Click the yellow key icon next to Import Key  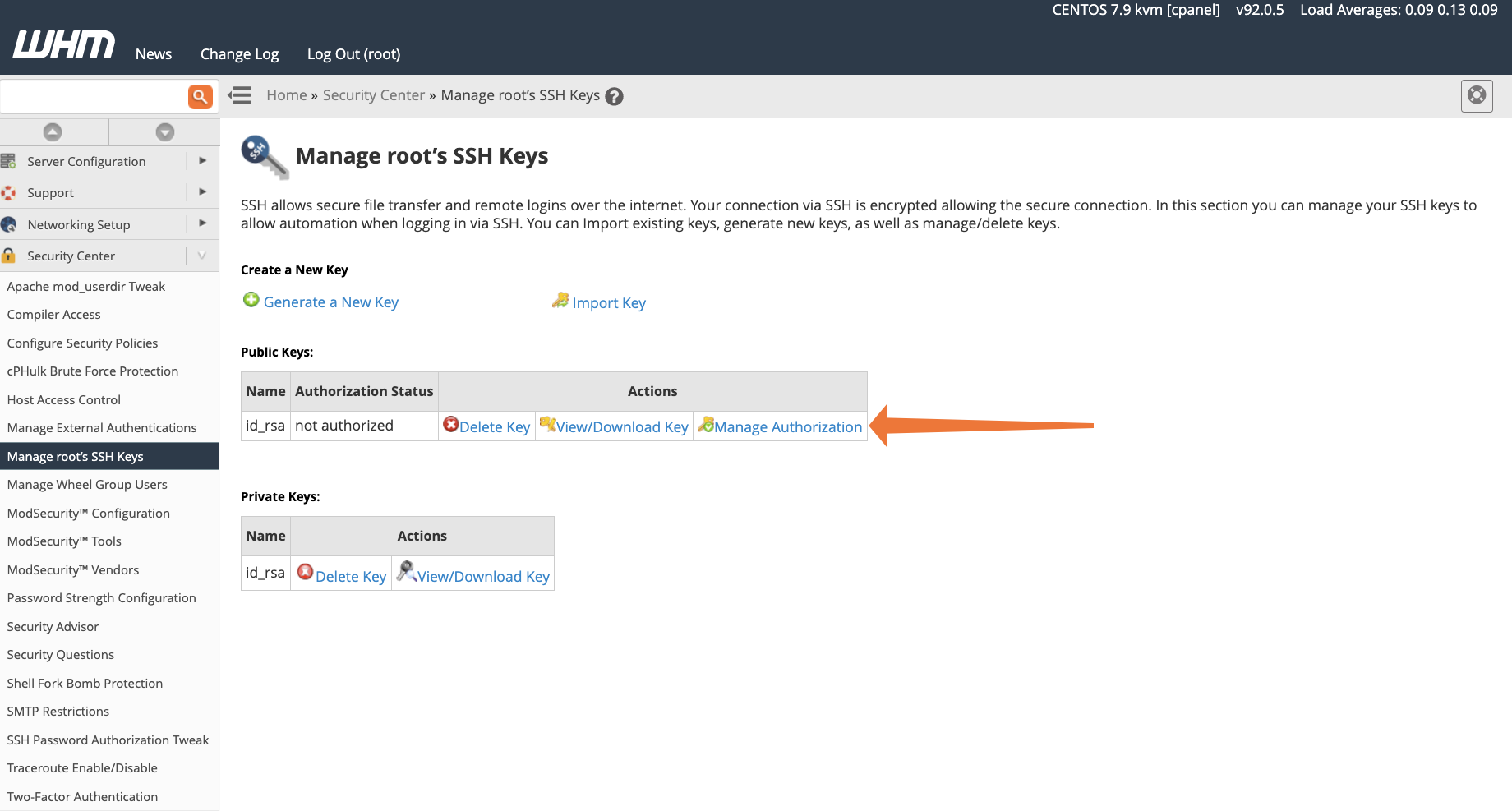click(560, 300)
